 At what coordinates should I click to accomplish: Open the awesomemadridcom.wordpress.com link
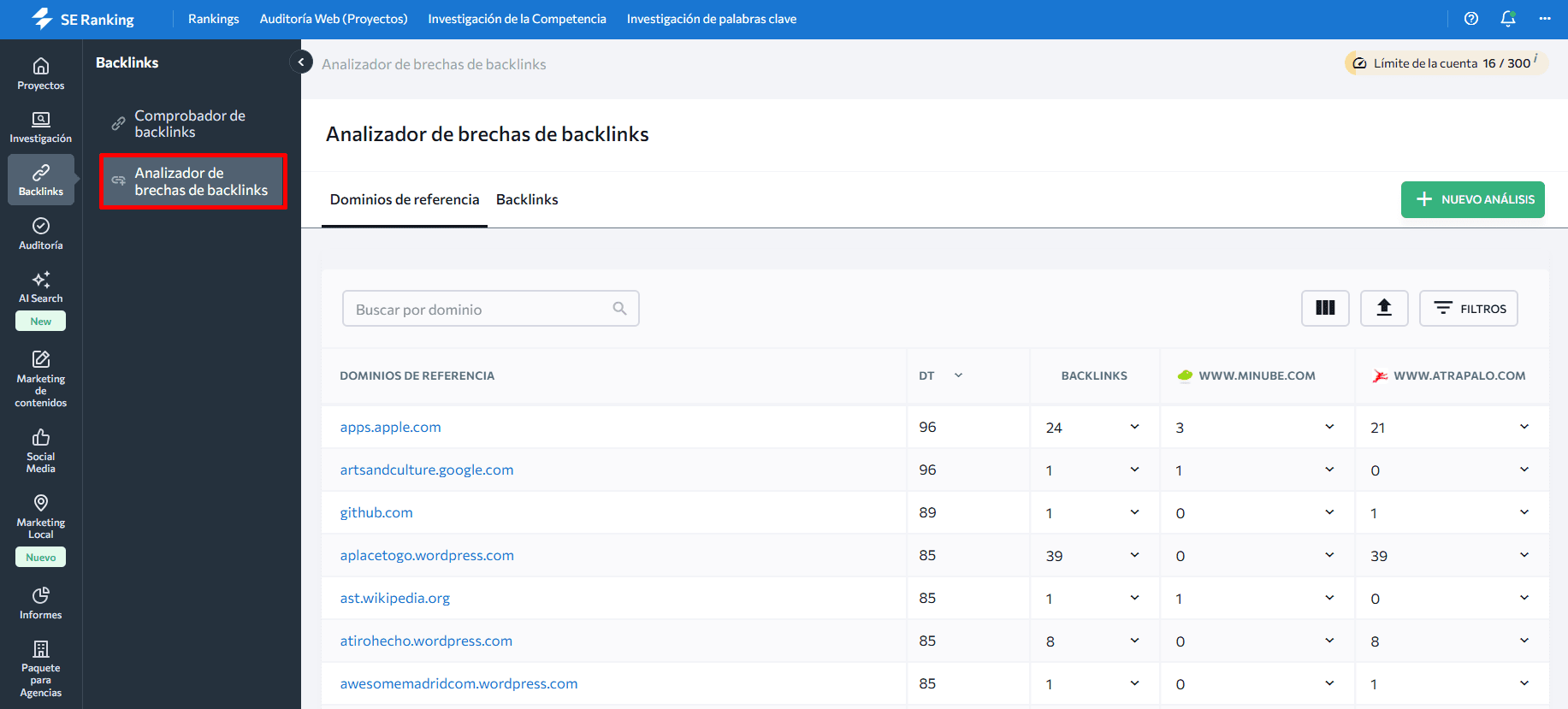tap(459, 683)
